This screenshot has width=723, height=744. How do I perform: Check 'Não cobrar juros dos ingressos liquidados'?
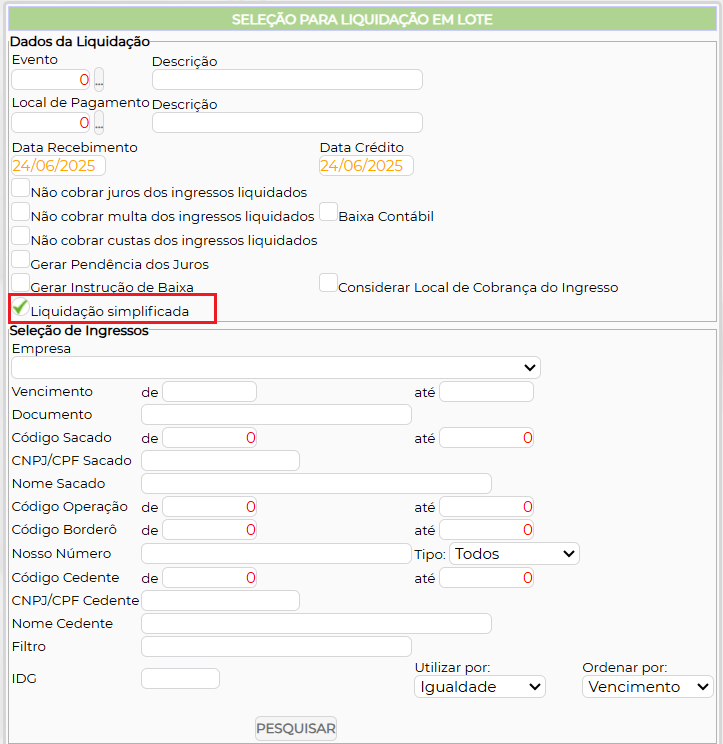click(x=20, y=188)
